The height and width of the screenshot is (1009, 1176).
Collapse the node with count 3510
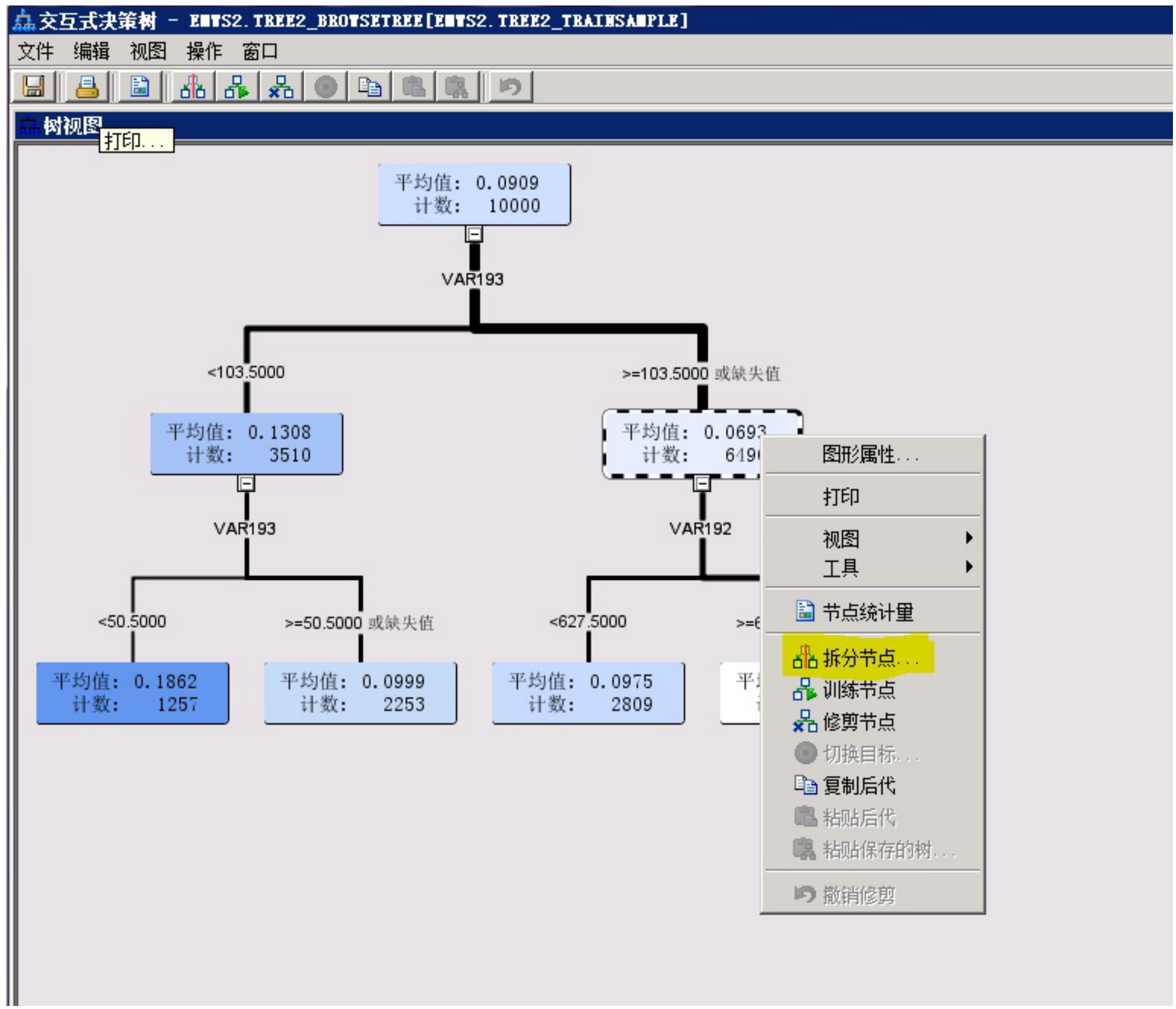[246, 483]
